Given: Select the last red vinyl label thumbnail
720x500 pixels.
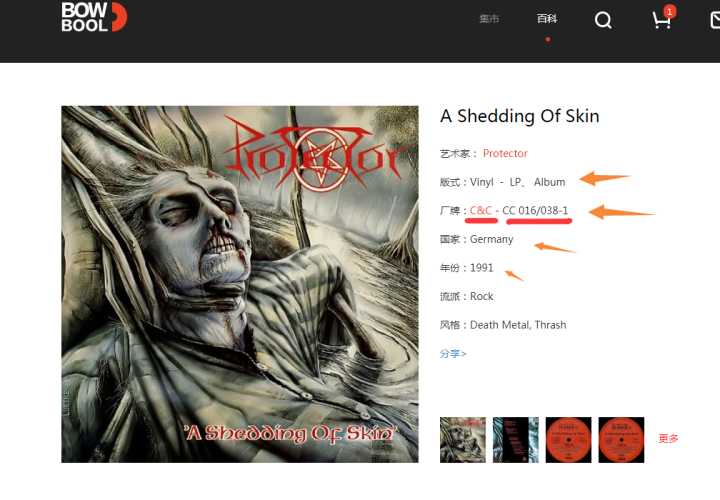Looking at the screenshot, I should pyautogui.click(x=621, y=439).
